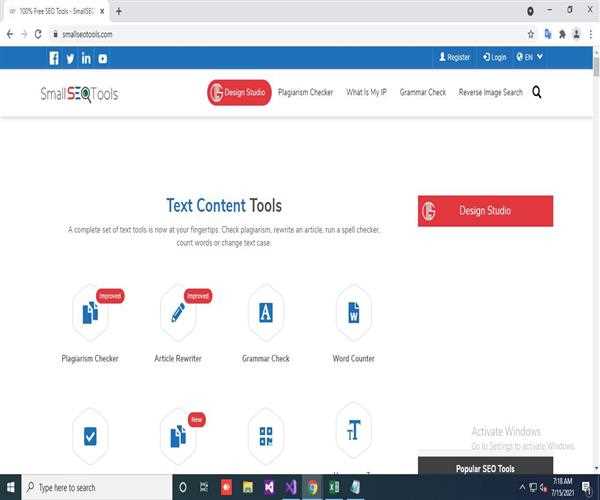Open the Article Rewriter pencil icon
The width and height of the screenshot is (600, 500).
(x=178, y=313)
